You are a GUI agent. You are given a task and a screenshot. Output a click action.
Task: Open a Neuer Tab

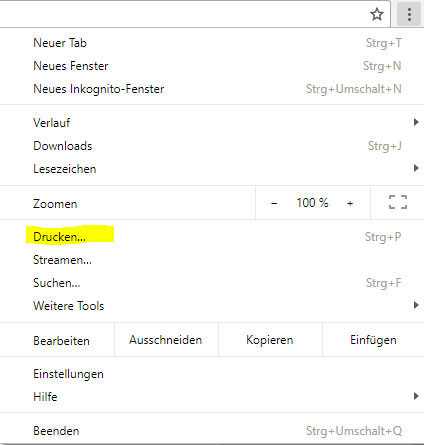click(x=212, y=43)
